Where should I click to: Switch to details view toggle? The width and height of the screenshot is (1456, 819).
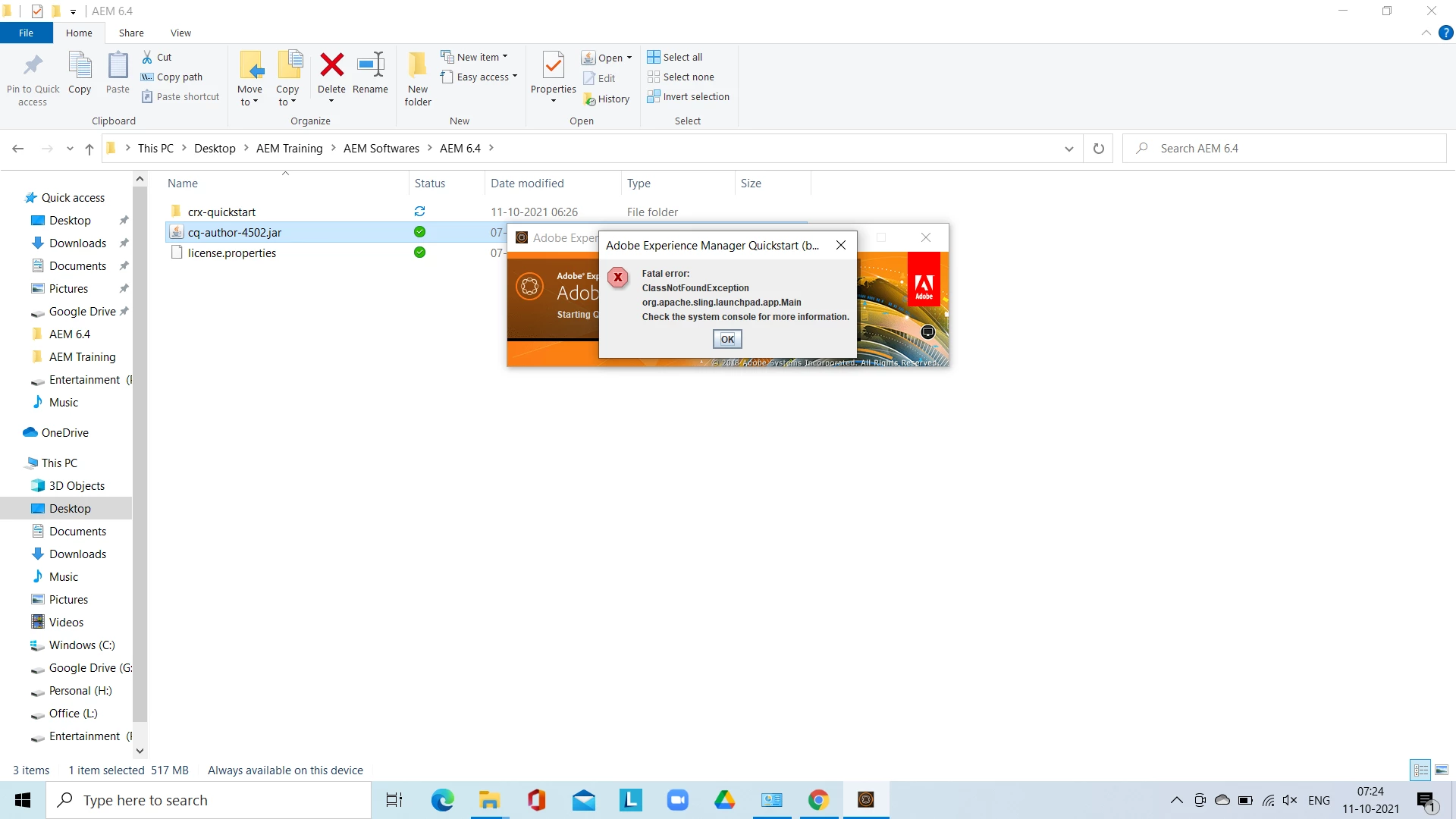tap(1420, 770)
